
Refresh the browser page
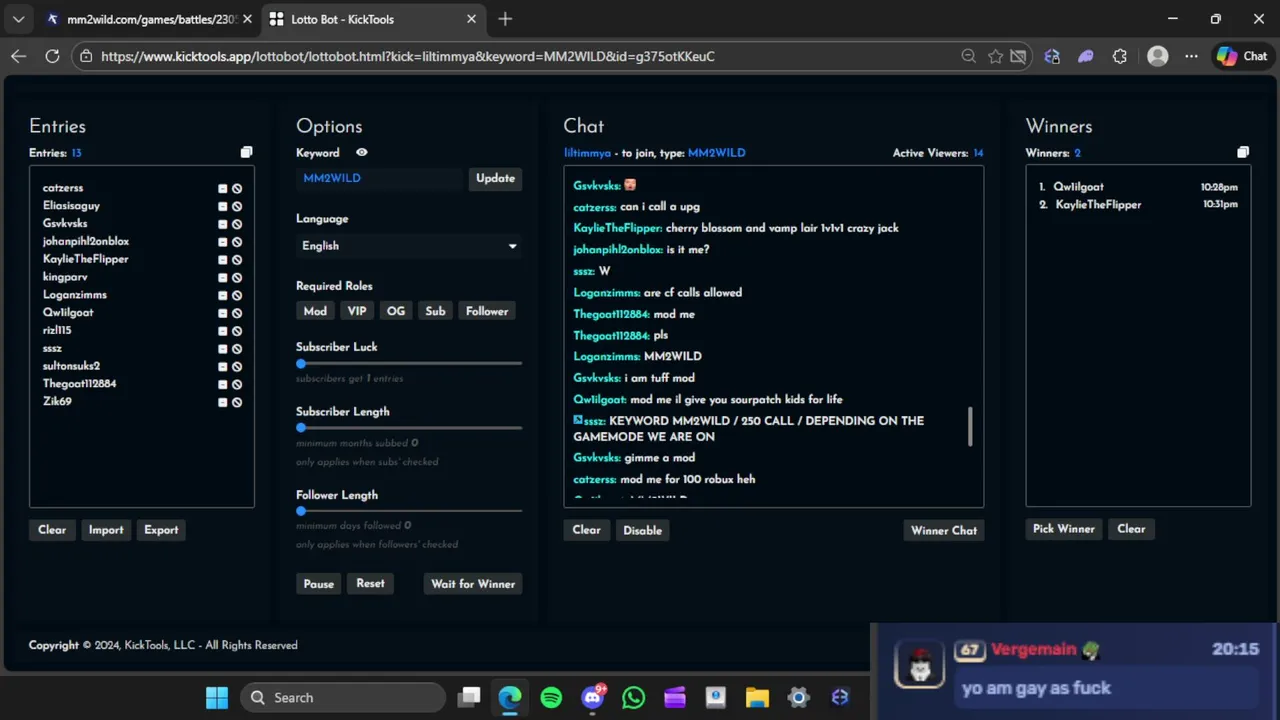coord(52,56)
